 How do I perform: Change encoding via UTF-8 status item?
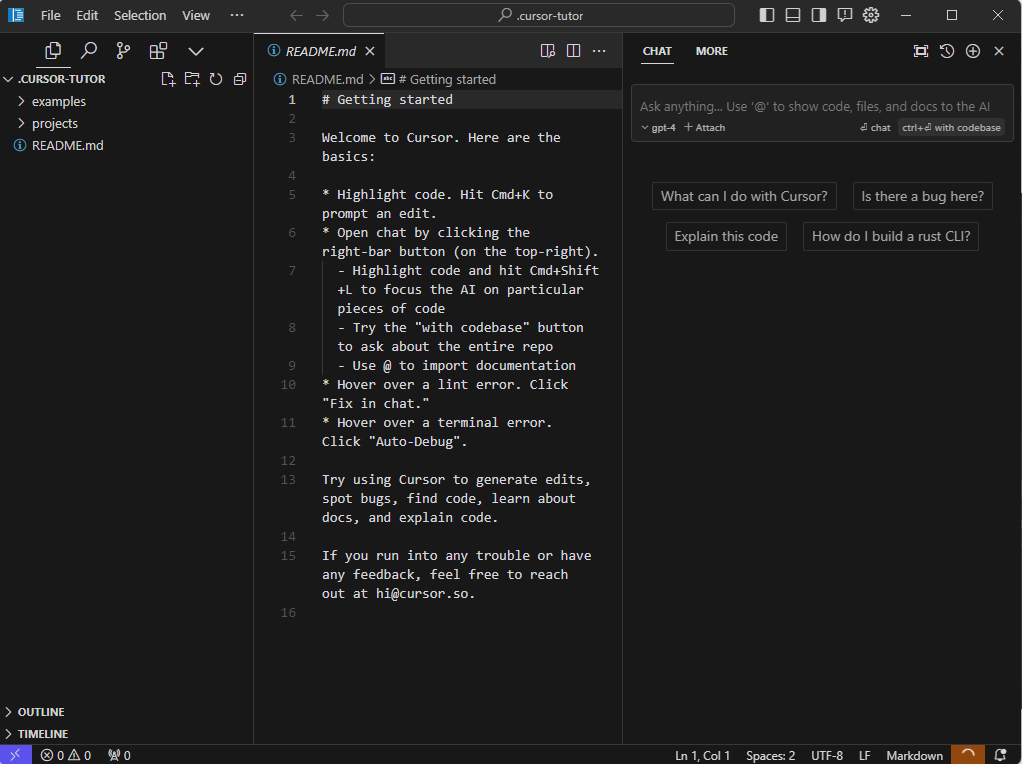tap(826, 755)
